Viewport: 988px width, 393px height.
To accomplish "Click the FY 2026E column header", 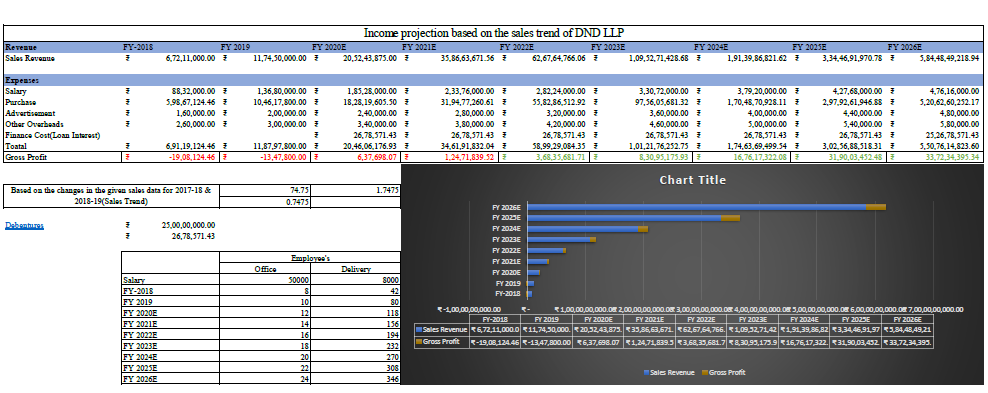I will click(x=905, y=47).
